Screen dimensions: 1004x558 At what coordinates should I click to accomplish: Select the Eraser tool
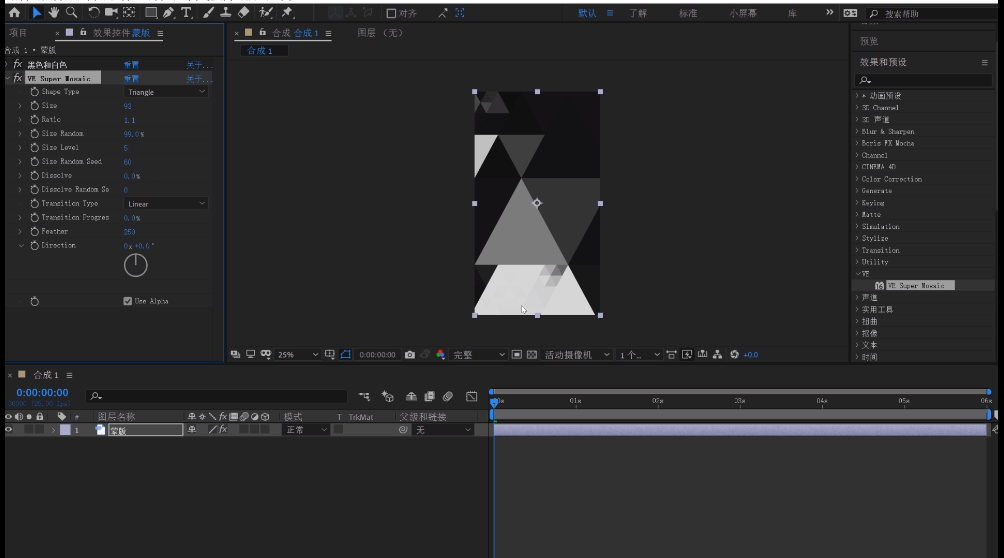(x=243, y=13)
